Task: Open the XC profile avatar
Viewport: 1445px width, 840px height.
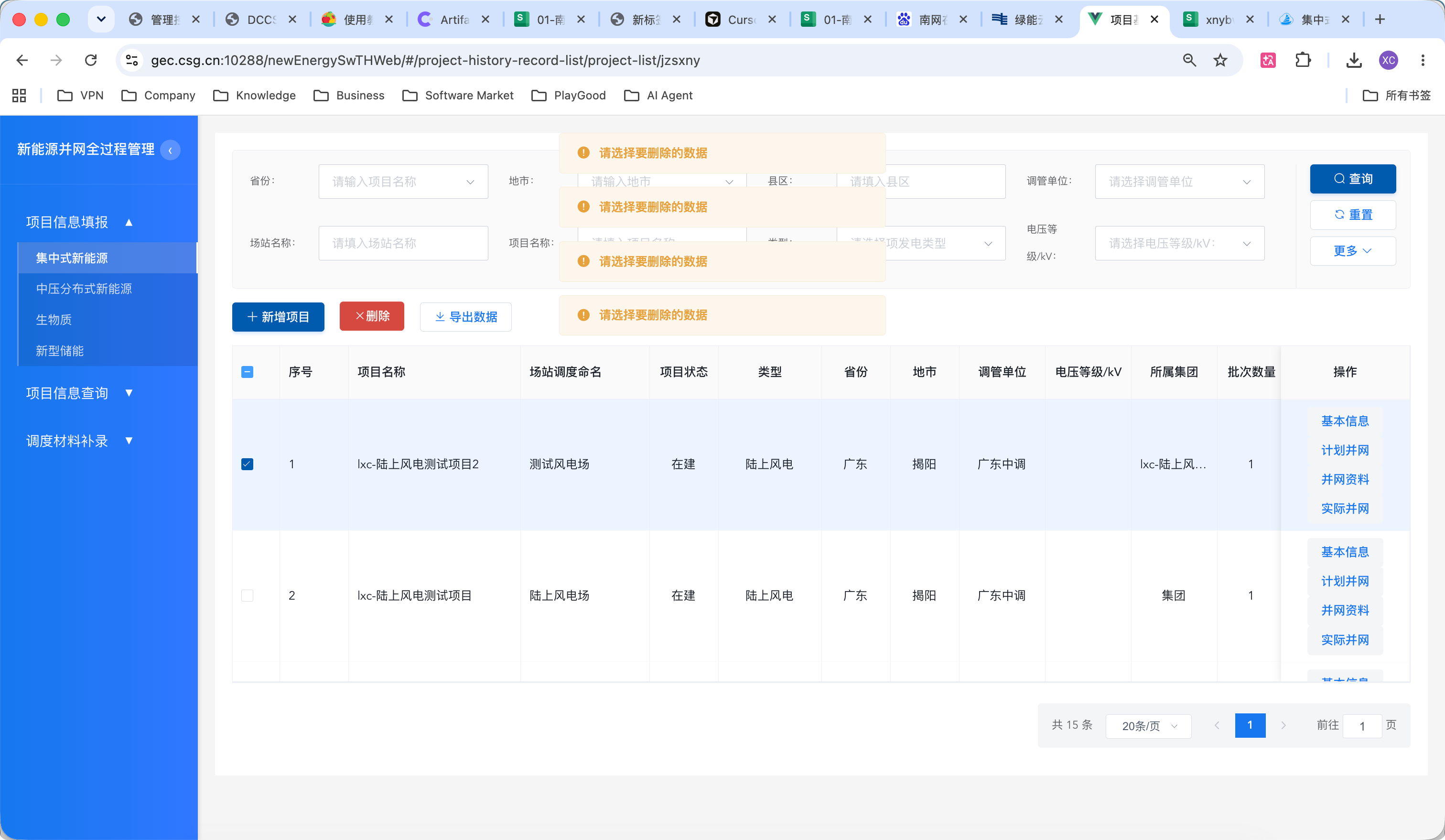Action: (1388, 60)
